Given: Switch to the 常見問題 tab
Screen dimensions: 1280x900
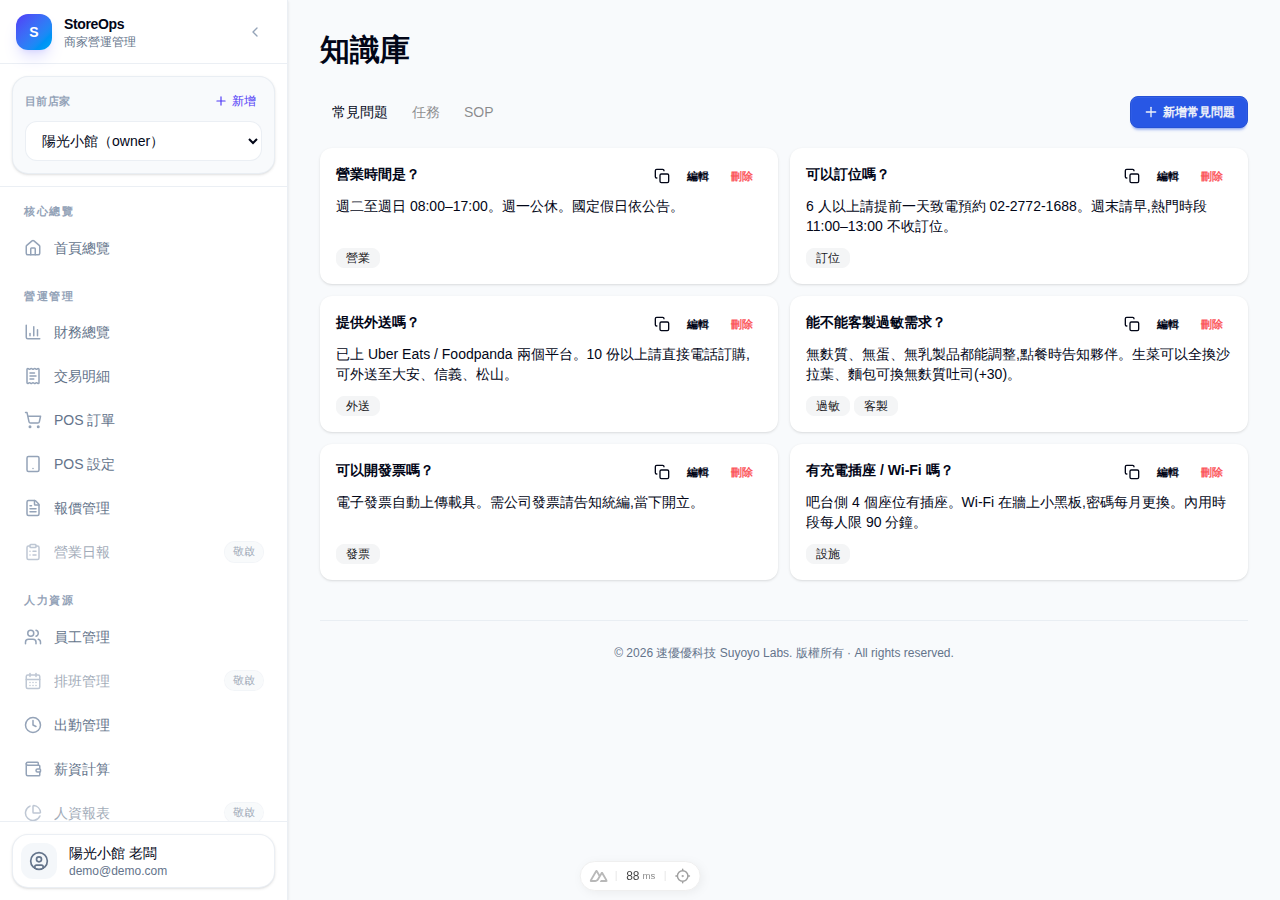Looking at the screenshot, I should (360, 112).
